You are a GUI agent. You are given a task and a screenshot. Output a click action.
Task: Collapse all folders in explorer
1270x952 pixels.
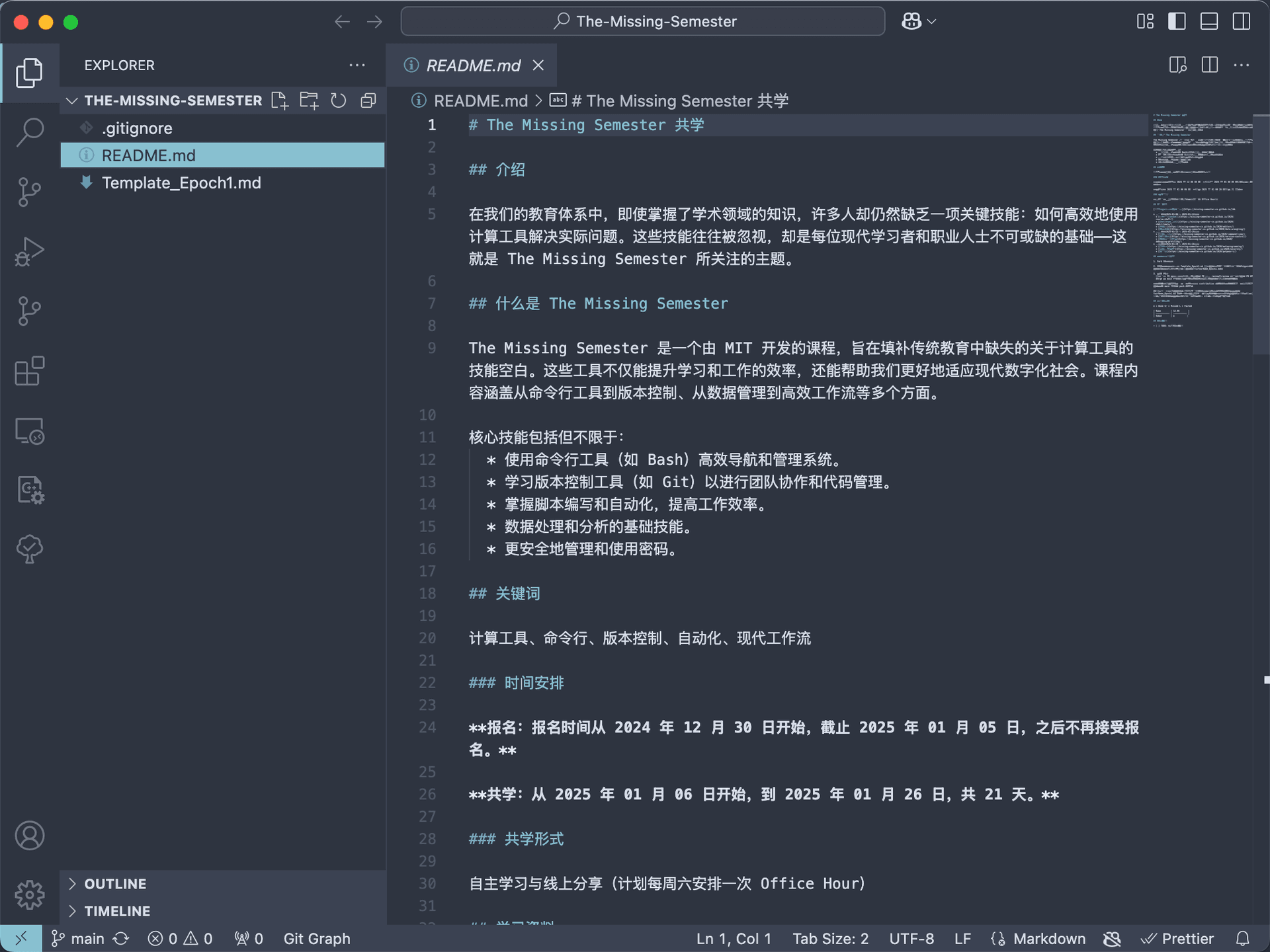coord(368,100)
